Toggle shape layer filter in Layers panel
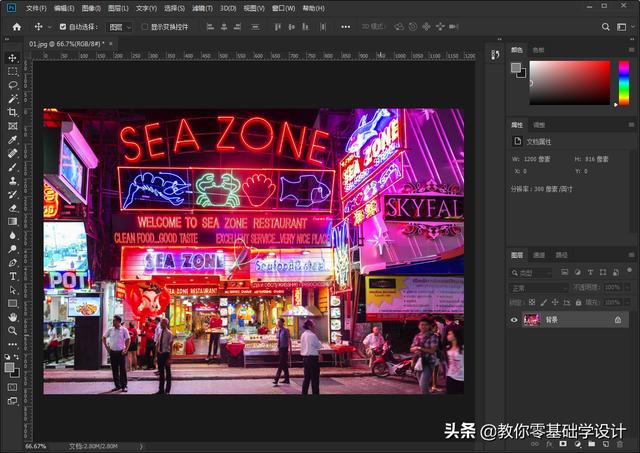 tap(603, 272)
